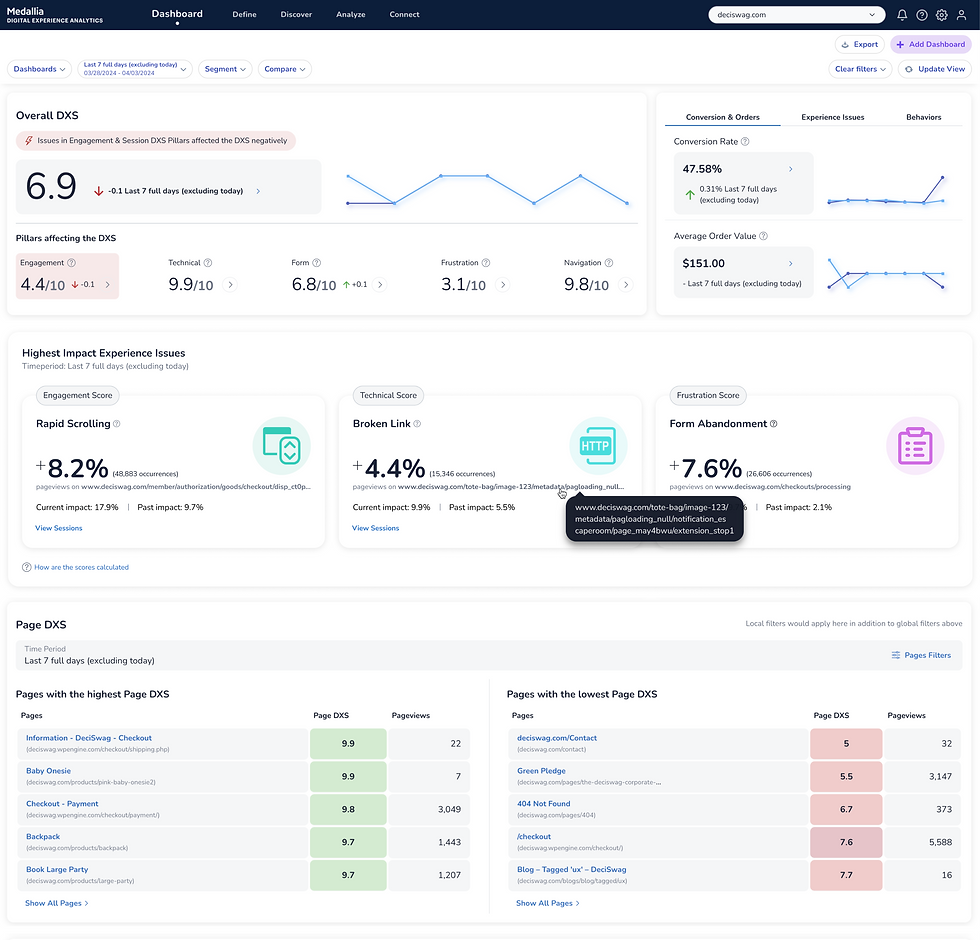Click the Rapid Scrolling info icon
This screenshot has height=940, width=980.
pos(116,424)
